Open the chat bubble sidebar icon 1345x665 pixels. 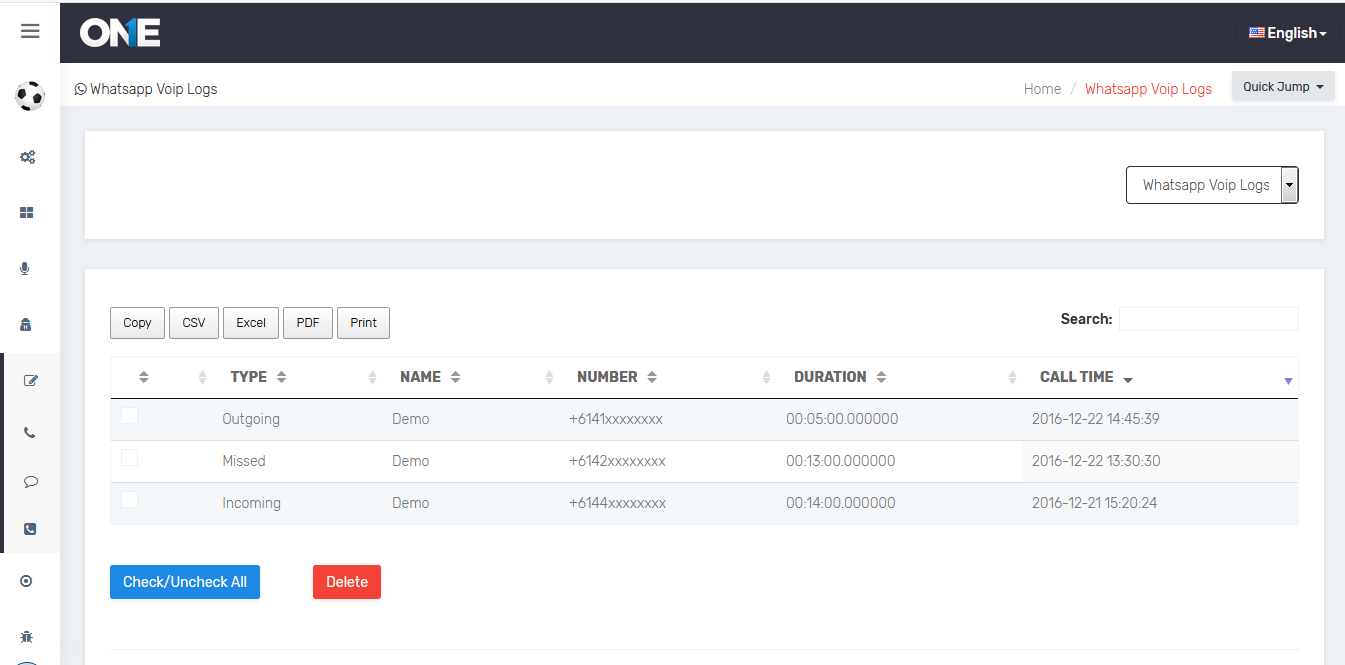point(30,481)
